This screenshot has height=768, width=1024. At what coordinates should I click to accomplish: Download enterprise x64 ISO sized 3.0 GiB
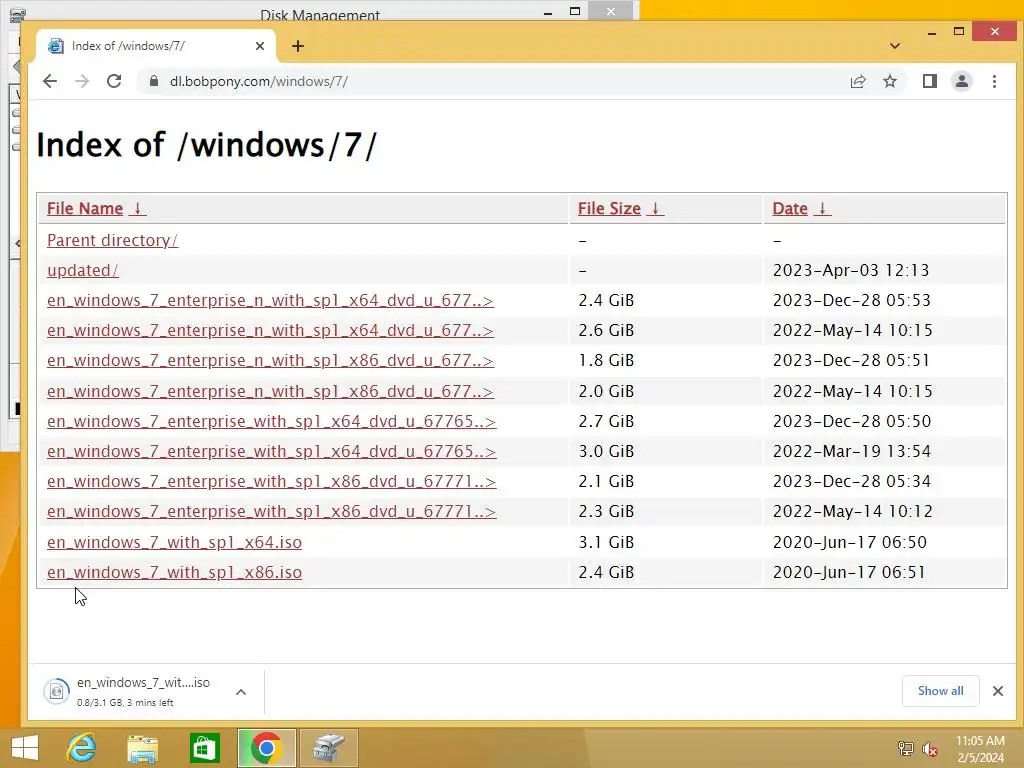coord(272,451)
